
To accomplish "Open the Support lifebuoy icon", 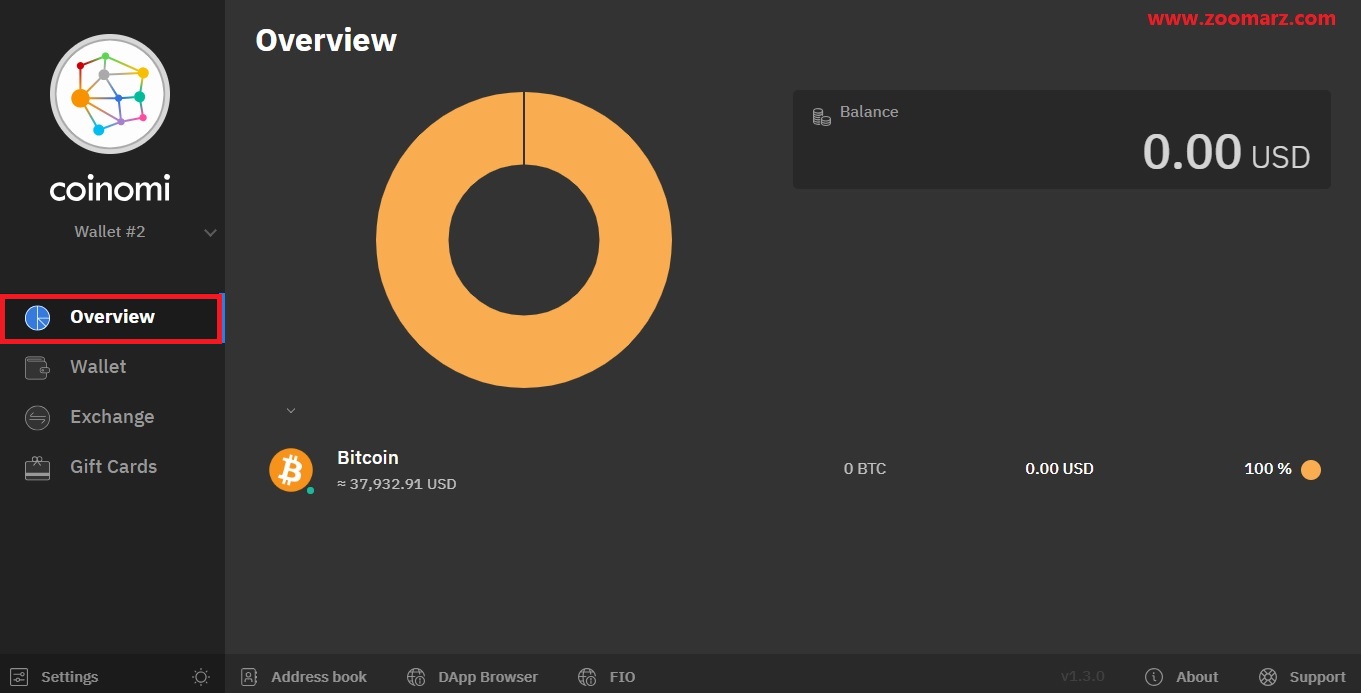I will click(x=1268, y=677).
